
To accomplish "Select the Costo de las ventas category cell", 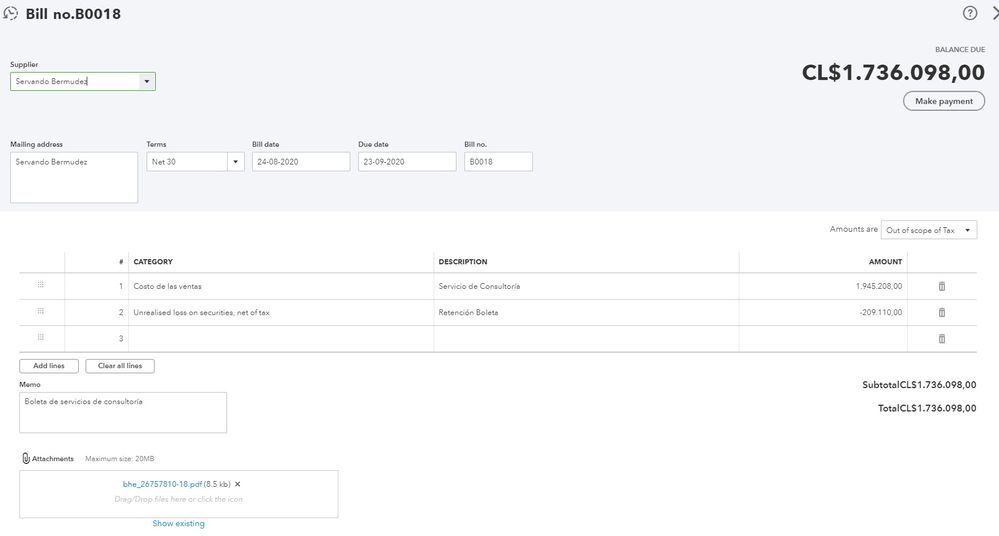I will (280, 286).
